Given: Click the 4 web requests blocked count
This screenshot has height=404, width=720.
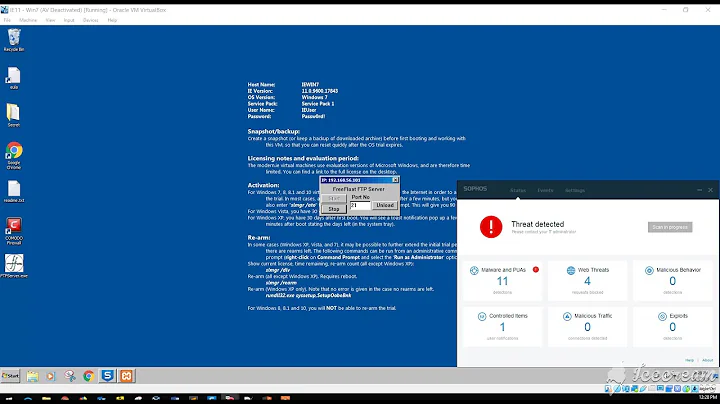Looking at the screenshot, I should pos(587,281).
